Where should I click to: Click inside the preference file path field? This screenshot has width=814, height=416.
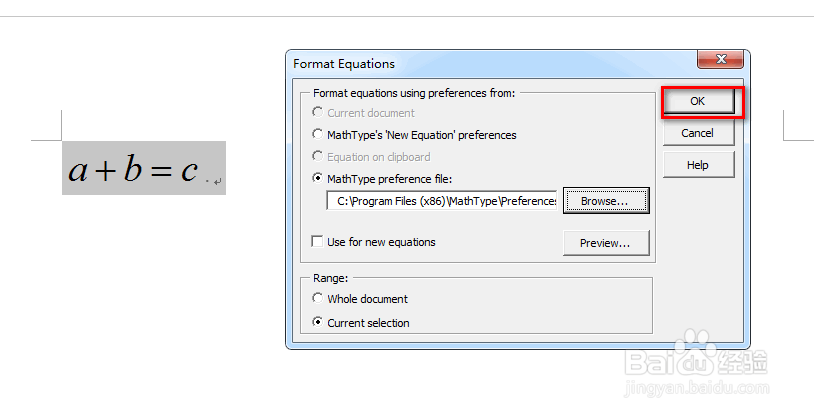coord(442,201)
